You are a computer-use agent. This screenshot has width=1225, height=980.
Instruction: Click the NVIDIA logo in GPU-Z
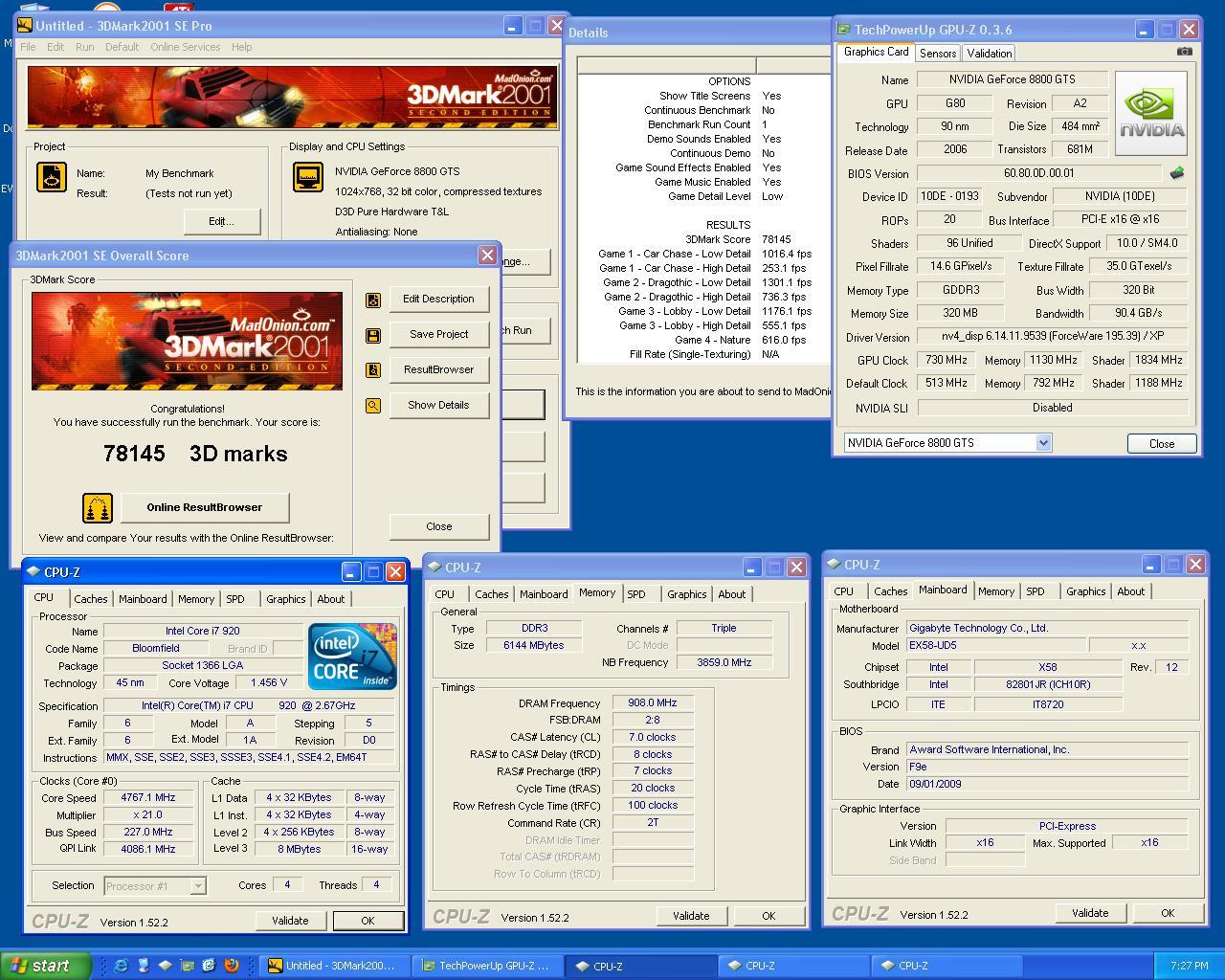[1151, 113]
